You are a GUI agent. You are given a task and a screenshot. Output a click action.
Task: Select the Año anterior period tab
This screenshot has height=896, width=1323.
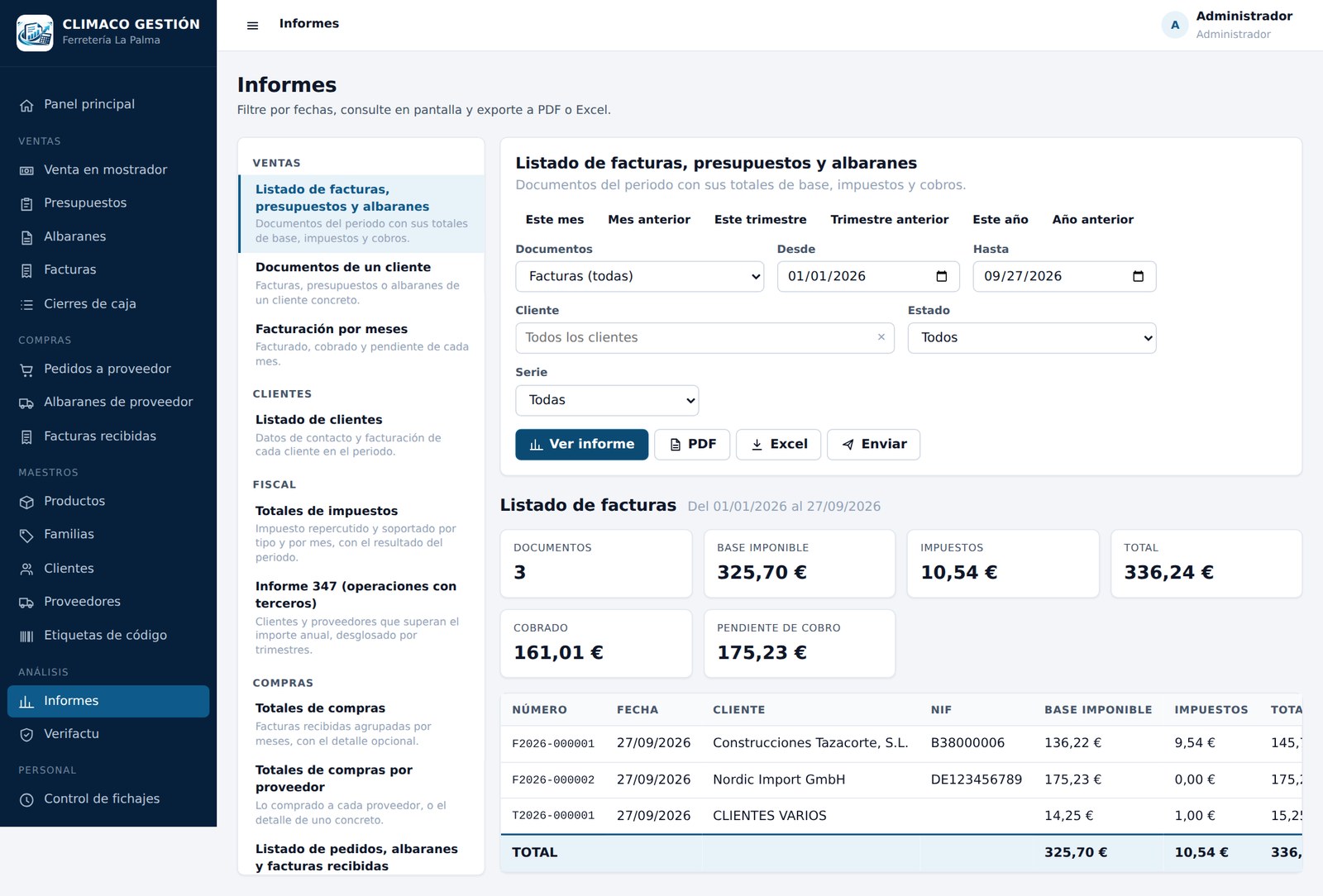(1092, 220)
